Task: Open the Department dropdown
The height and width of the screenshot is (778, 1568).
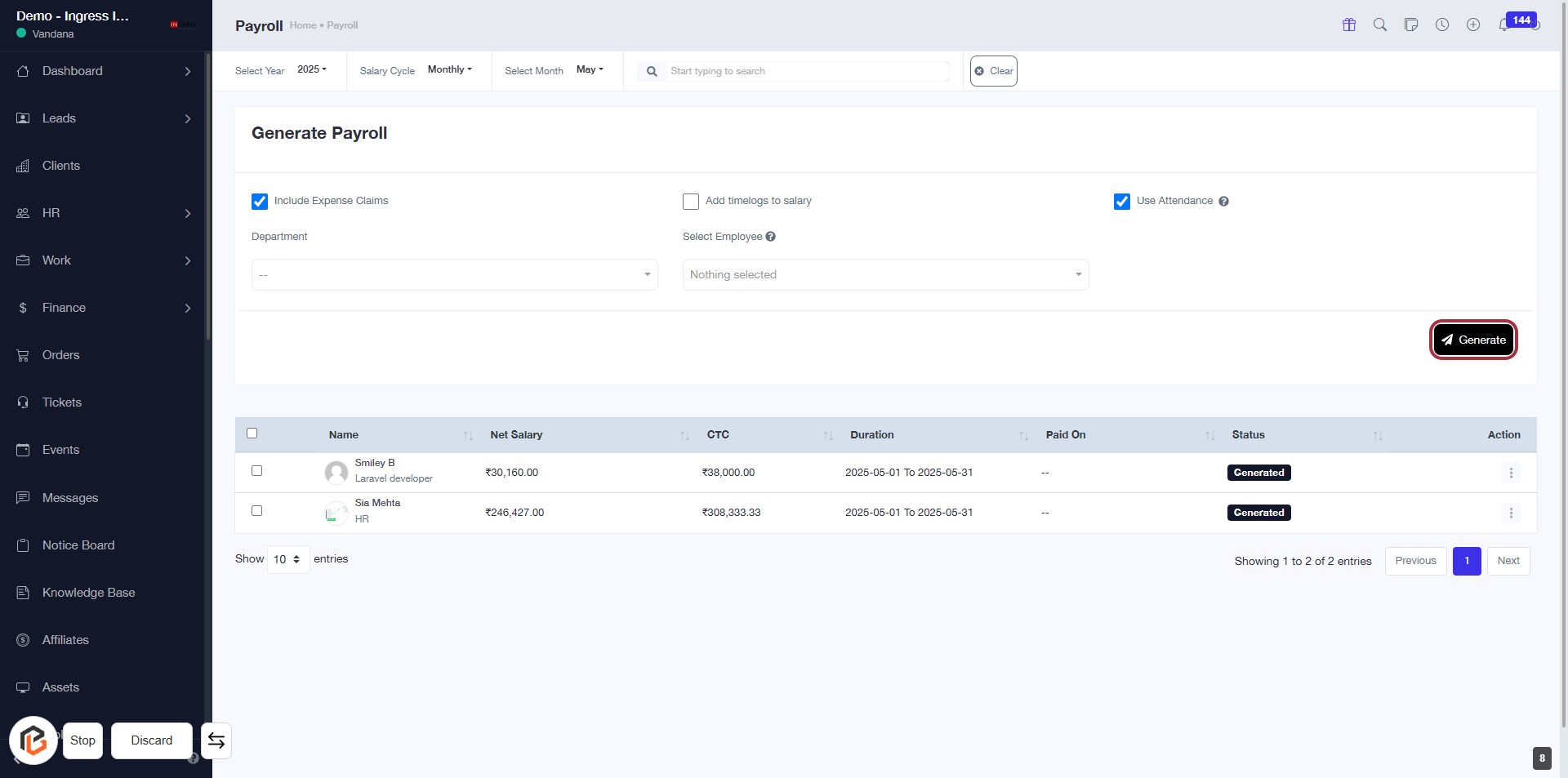Action: pos(454,275)
